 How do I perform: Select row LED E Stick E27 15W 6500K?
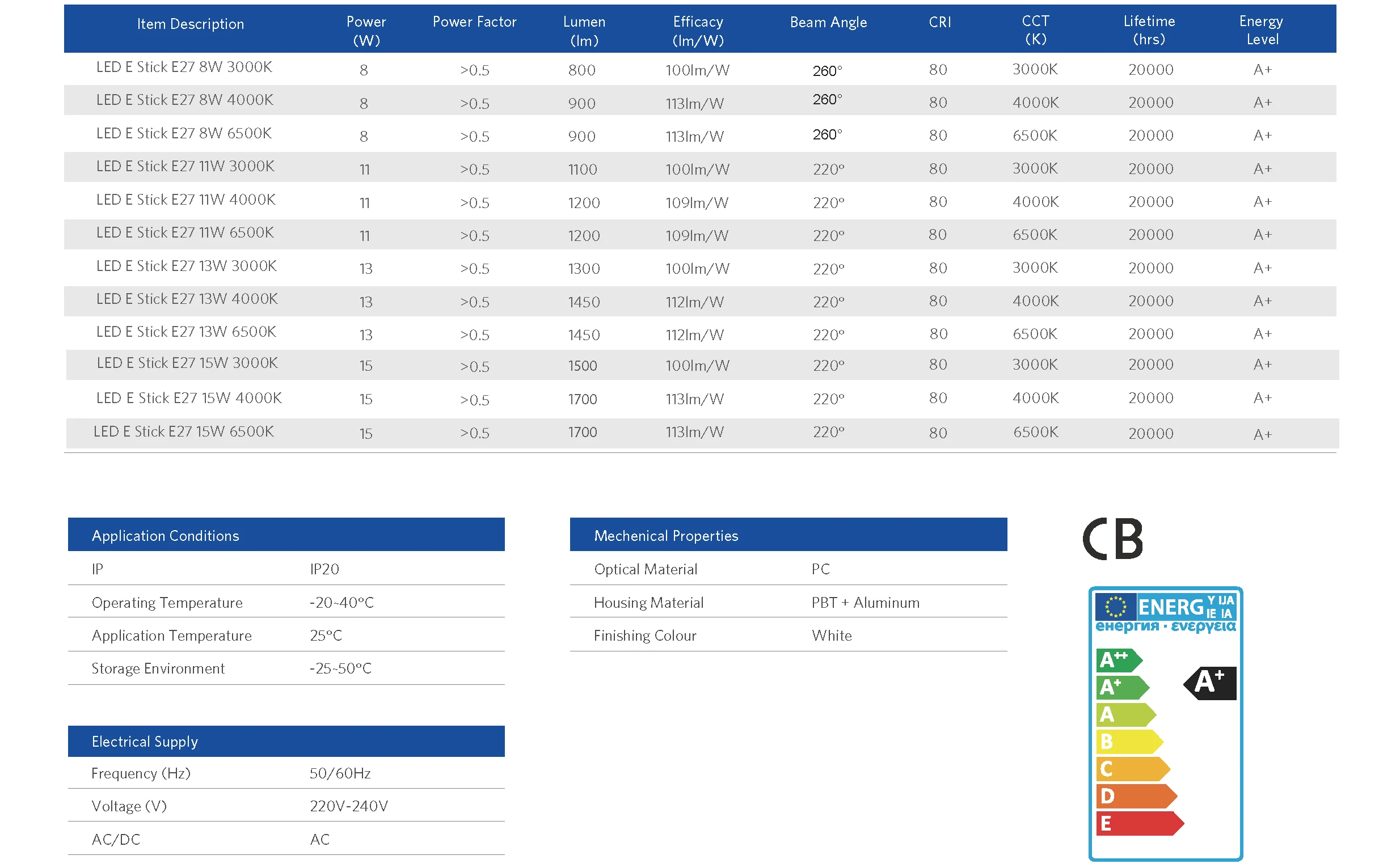(702, 433)
